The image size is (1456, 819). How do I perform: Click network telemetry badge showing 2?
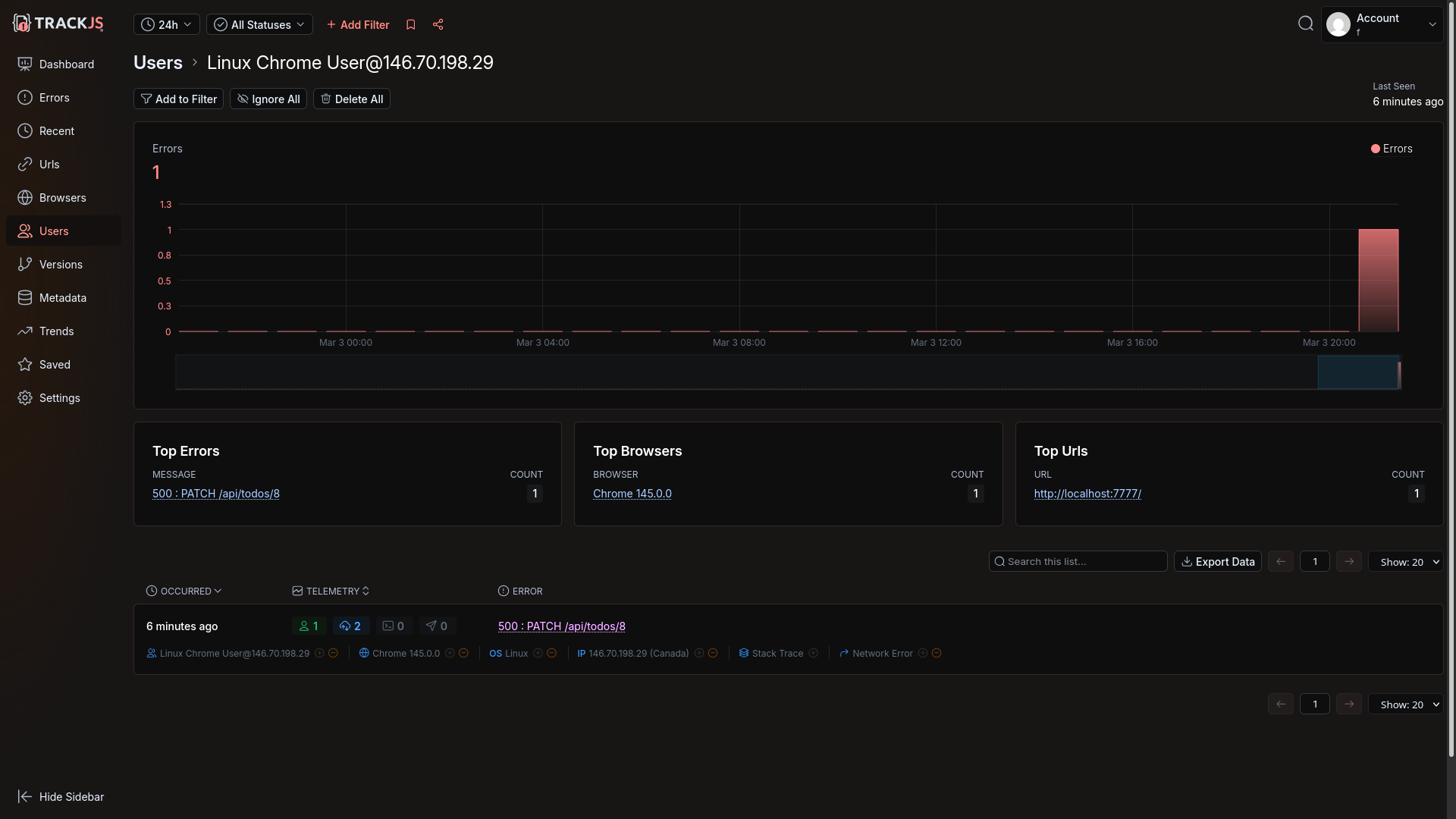click(x=350, y=626)
